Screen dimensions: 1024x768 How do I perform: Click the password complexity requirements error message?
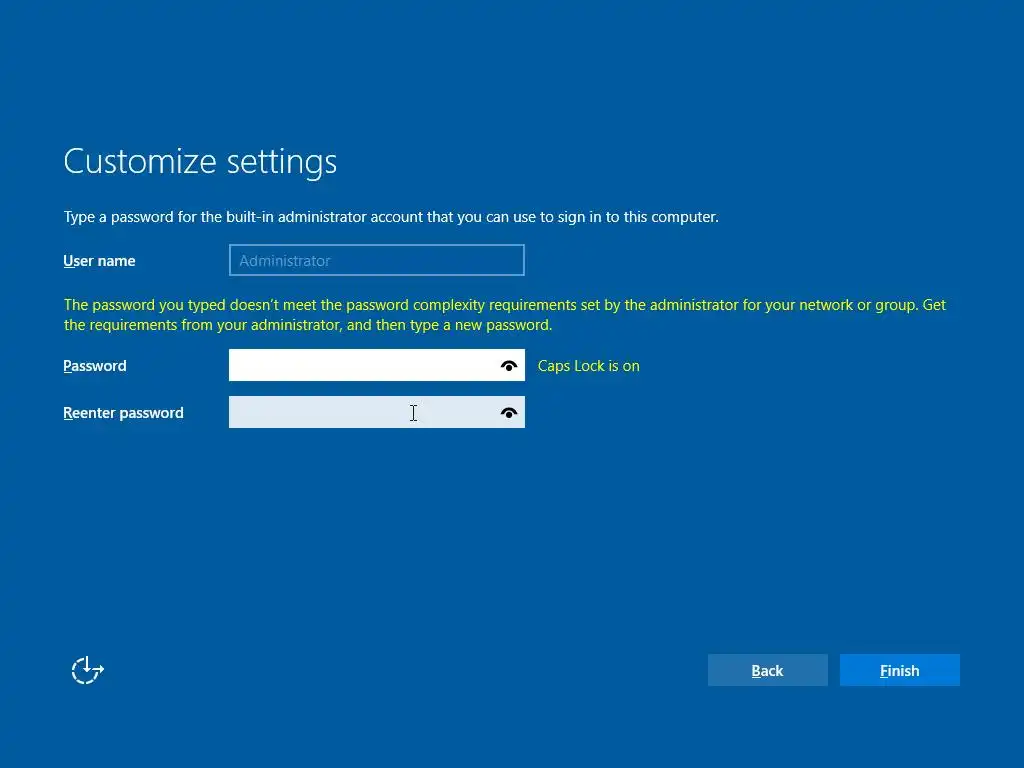point(505,315)
